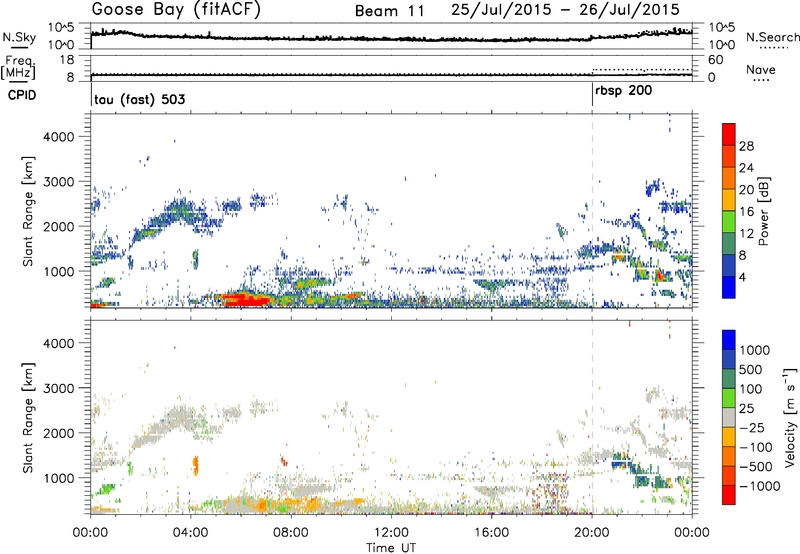Click the light green segment of Power colorbar
The image size is (800, 554).
[x=729, y=222]
